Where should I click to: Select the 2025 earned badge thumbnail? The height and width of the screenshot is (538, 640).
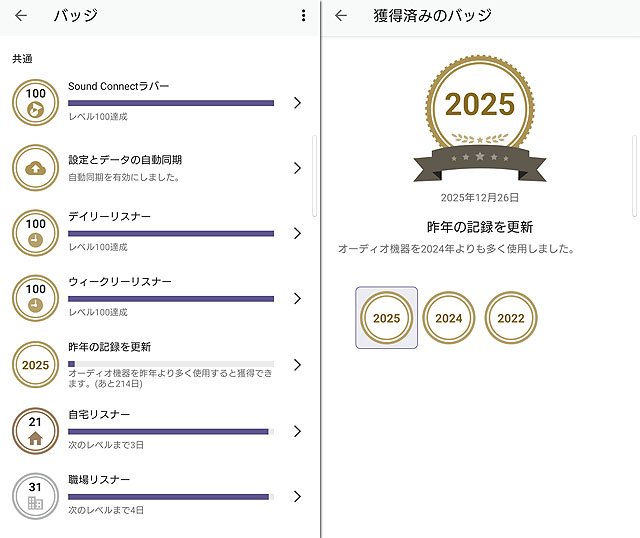[x=386, y=318]
